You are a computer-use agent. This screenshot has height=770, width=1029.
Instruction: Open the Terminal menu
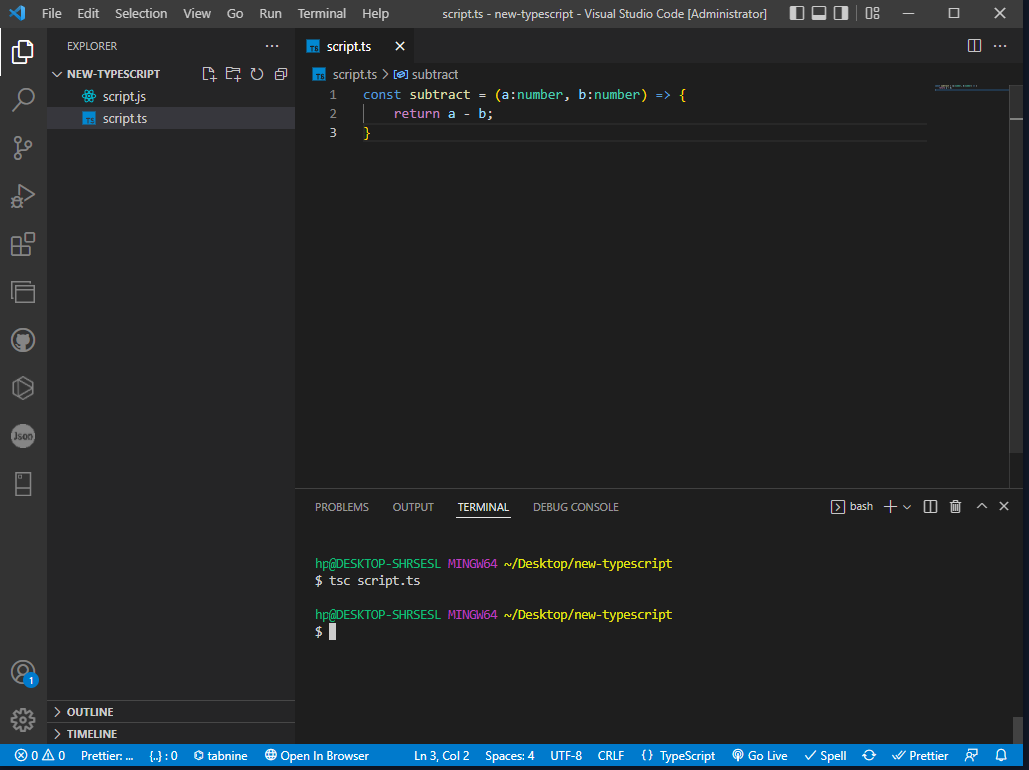pos(322,13)
